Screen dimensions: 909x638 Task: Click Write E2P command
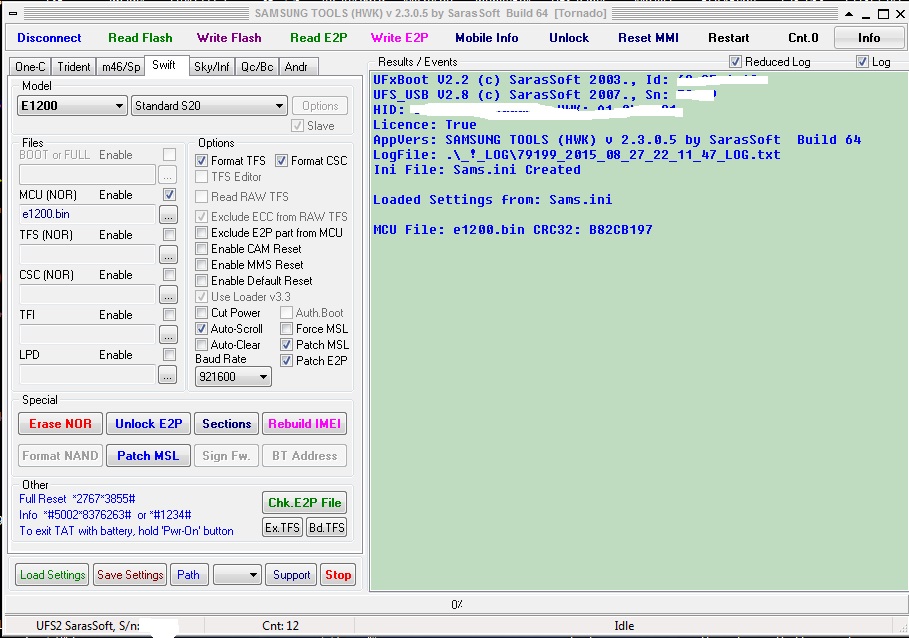[x=399, y=38]
